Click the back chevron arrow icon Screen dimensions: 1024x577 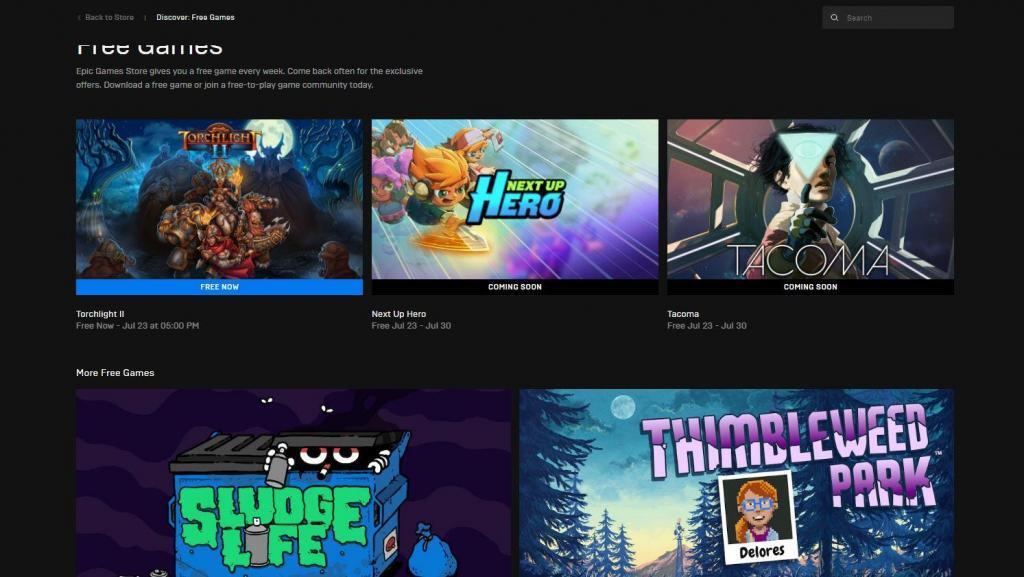tap(79, 18)
